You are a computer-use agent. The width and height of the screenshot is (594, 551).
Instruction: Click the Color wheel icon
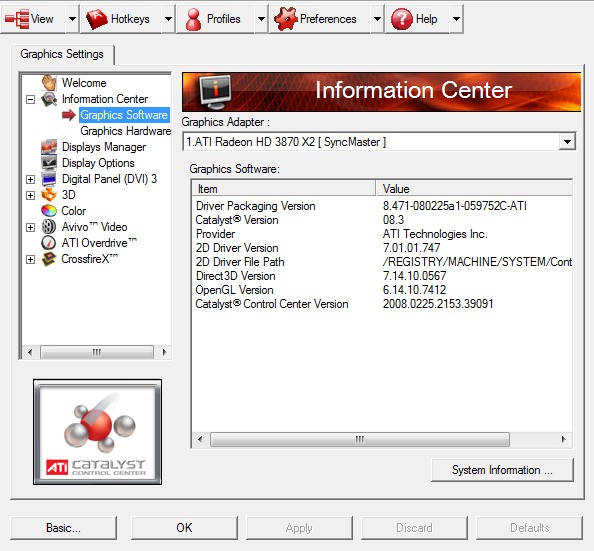(x=49, y=210)
